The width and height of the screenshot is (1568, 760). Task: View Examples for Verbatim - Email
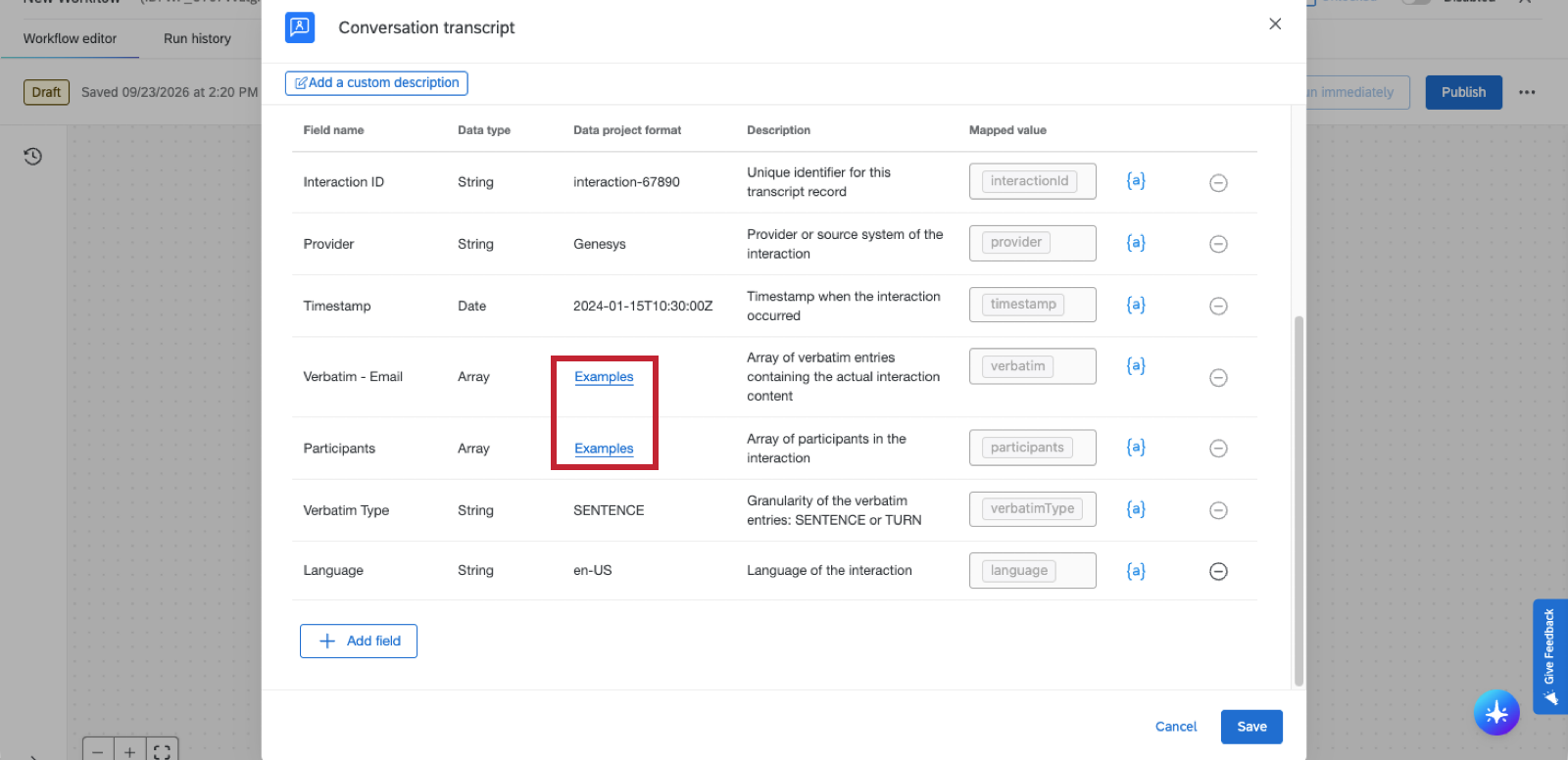tap(604, 377)
